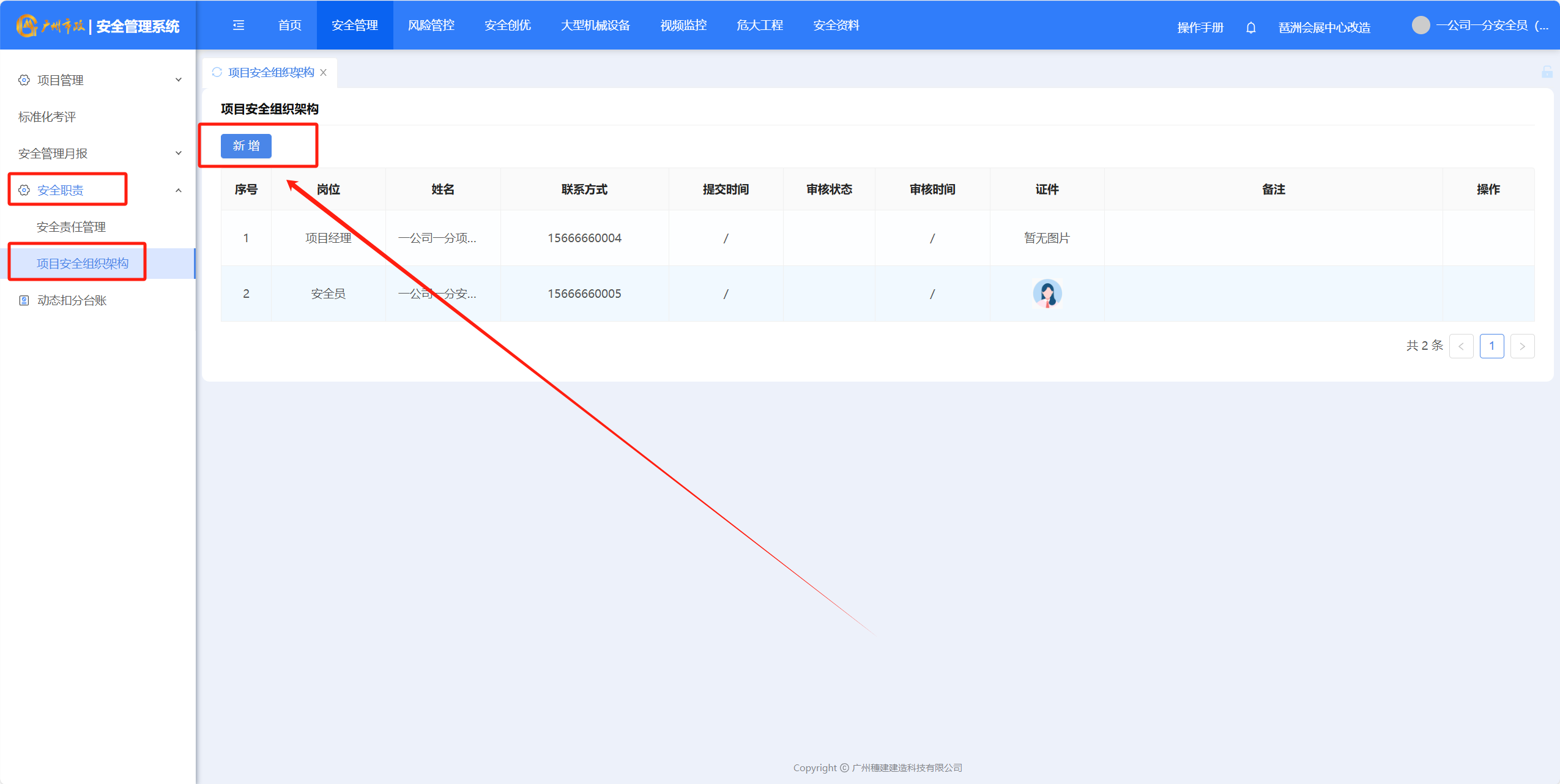Open the notification bell
The height and width of the screenshot is (784, 1560).
point(1250,28)
